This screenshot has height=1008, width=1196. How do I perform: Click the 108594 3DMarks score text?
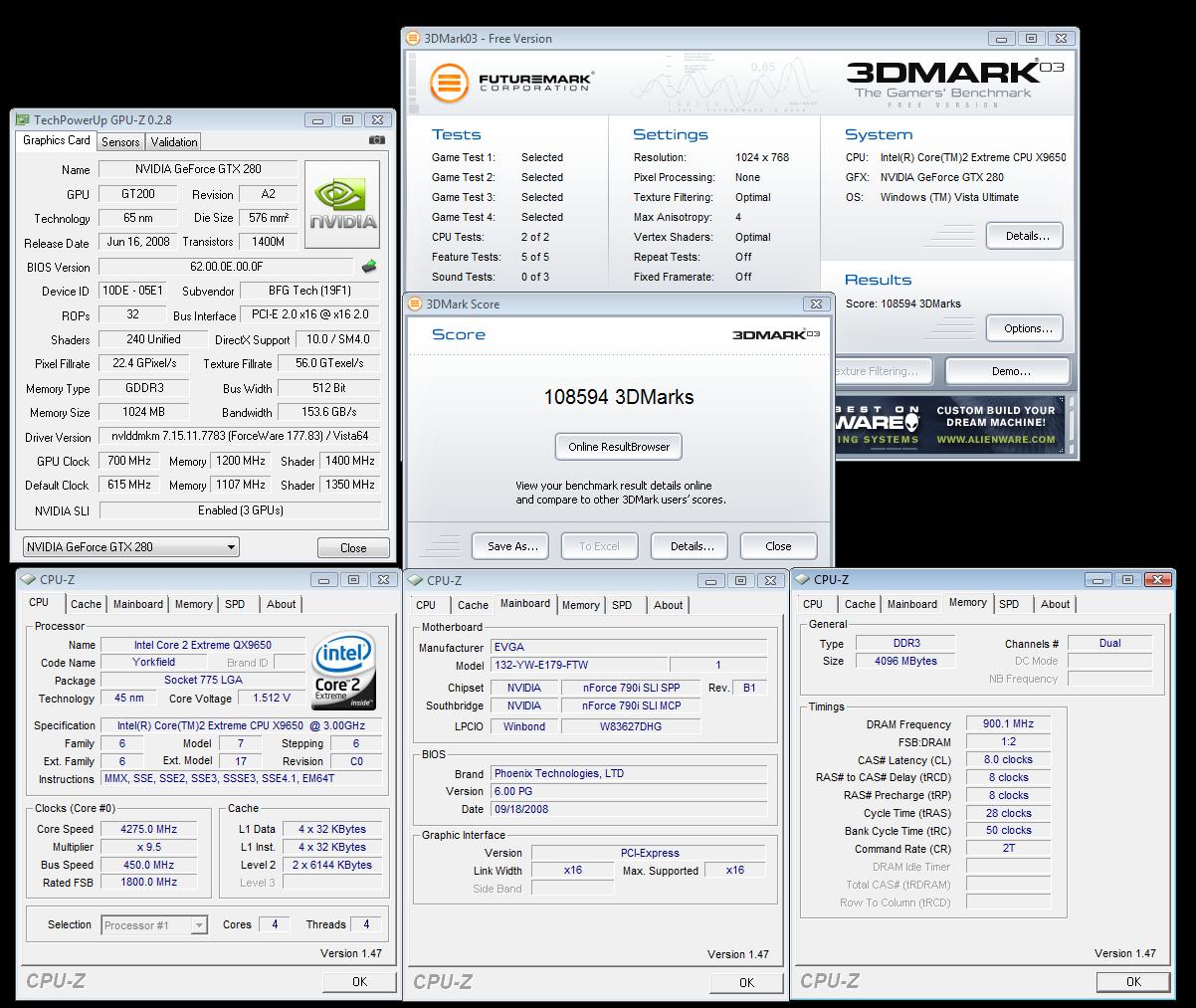click(619, 397)
